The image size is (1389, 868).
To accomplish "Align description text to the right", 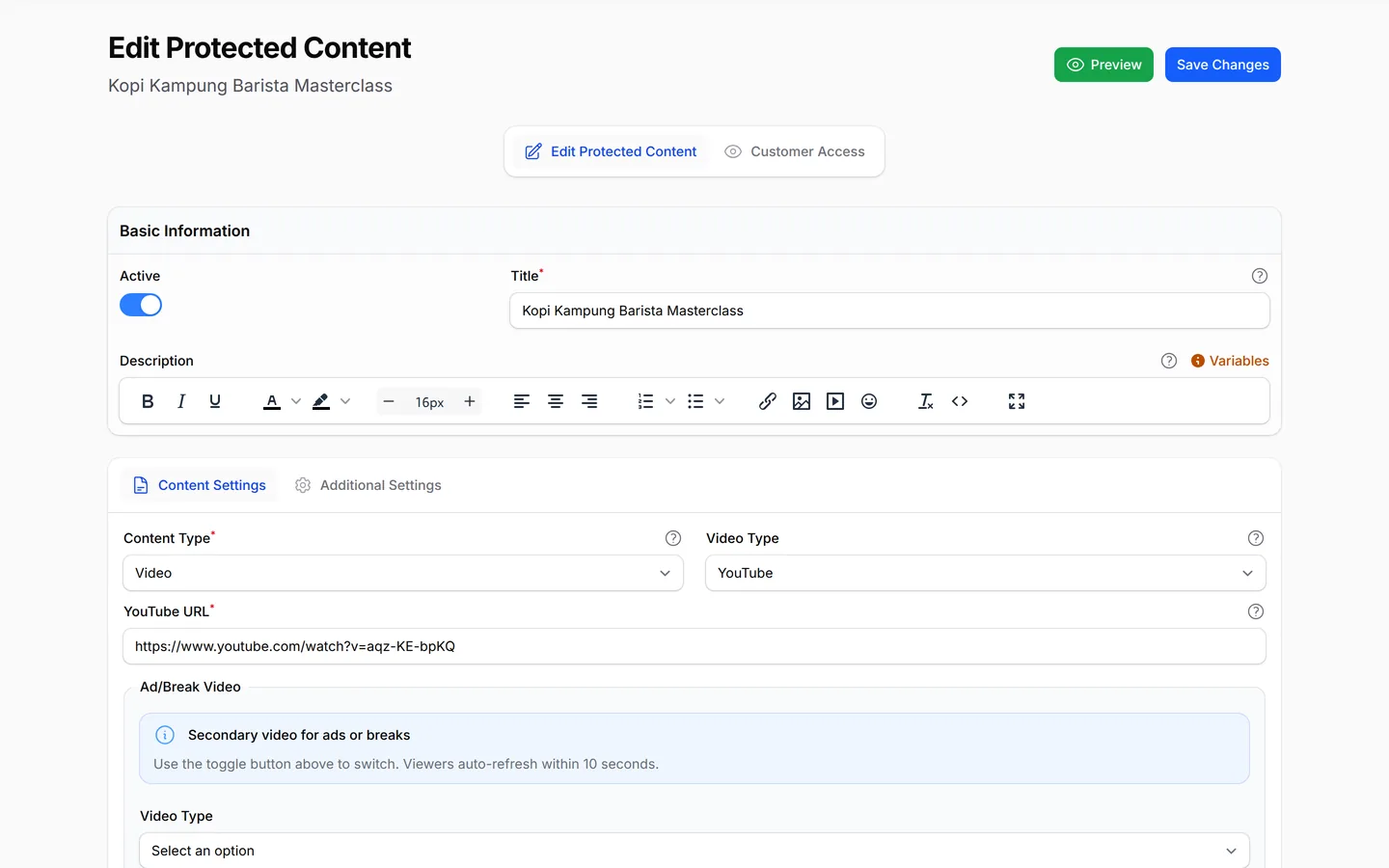I will [x=589, y=401].
